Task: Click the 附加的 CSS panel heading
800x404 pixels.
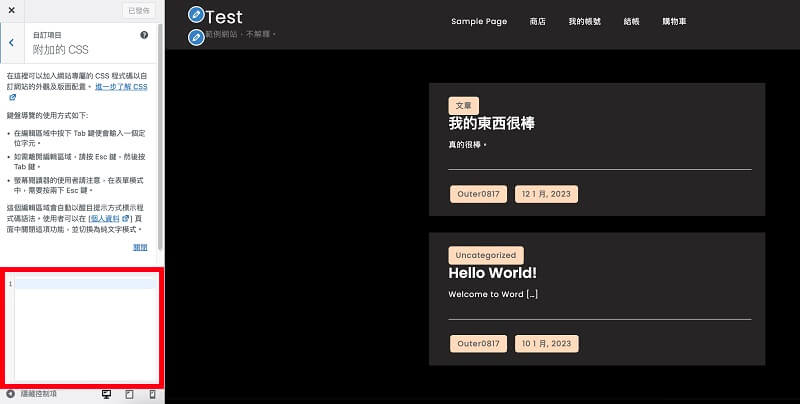Action: pyautogui.click(x=61, y=49)
